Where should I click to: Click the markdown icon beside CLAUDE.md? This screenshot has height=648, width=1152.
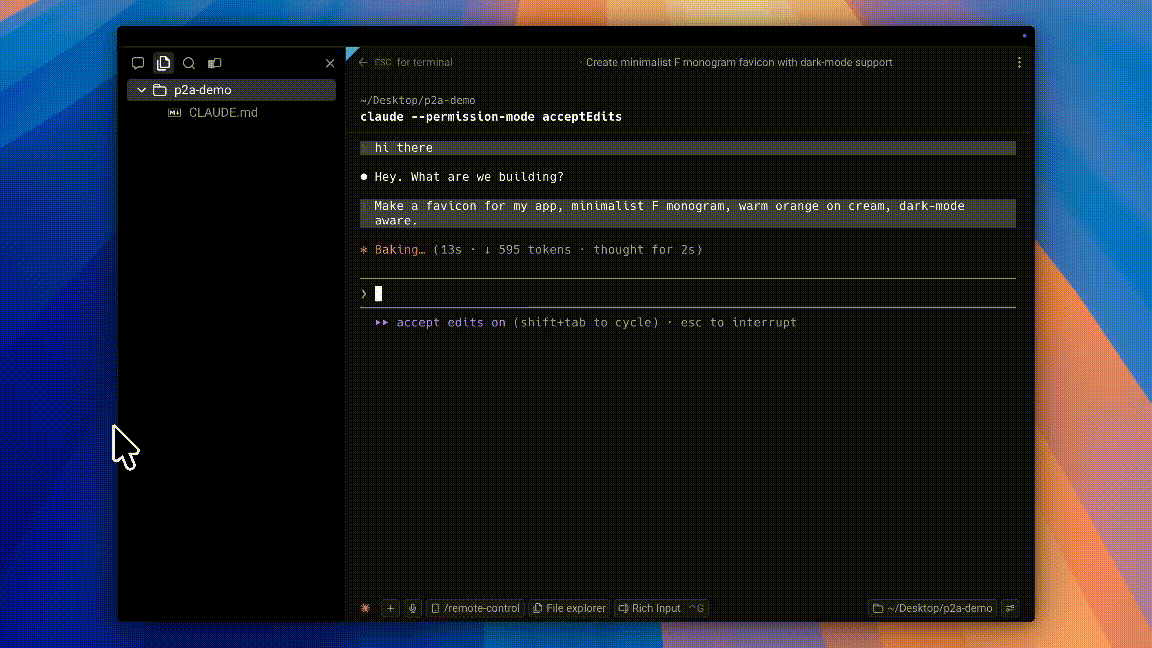click(x=174, y=112)
